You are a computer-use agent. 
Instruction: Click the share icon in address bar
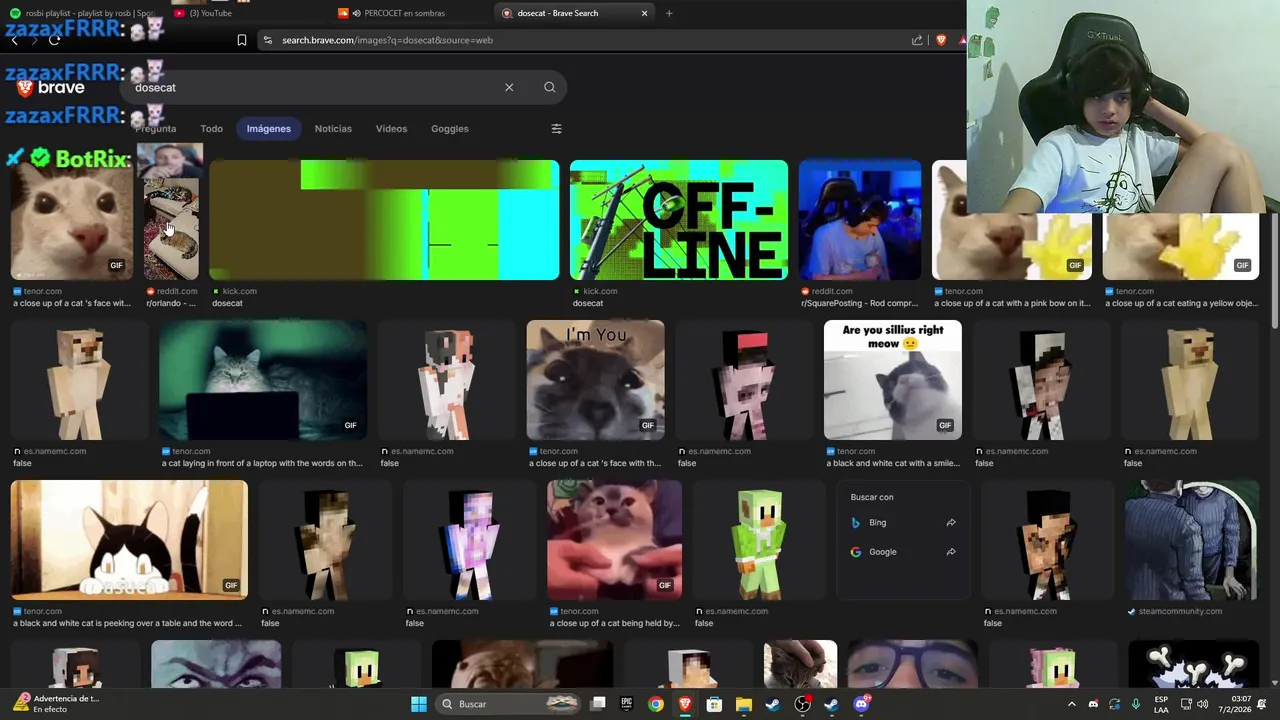pyautogui.click(x=917, y=40)
